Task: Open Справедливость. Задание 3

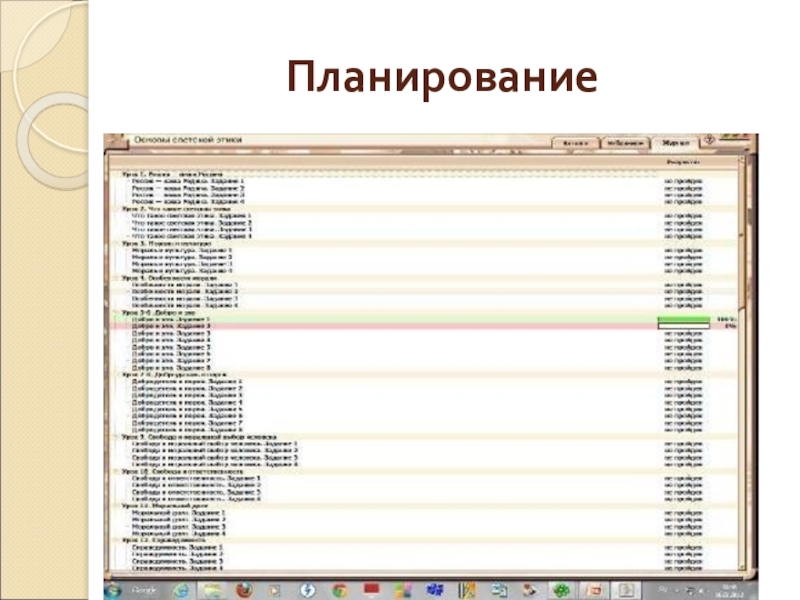Action: [x=178, y=561]
